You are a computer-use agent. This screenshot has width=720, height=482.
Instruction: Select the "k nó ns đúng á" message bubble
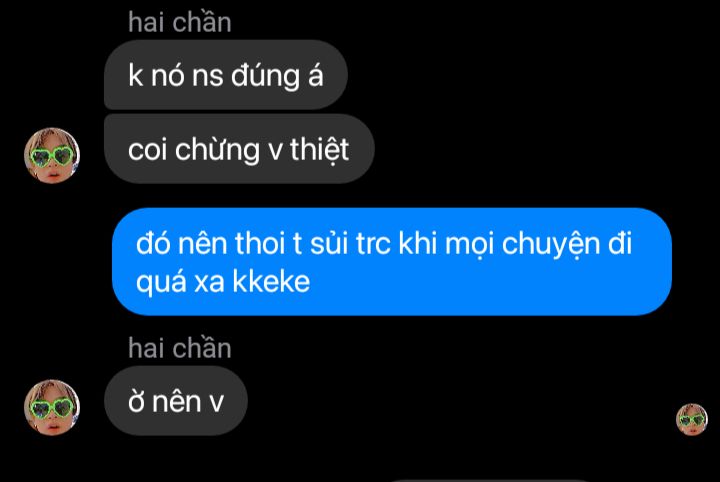225,75
